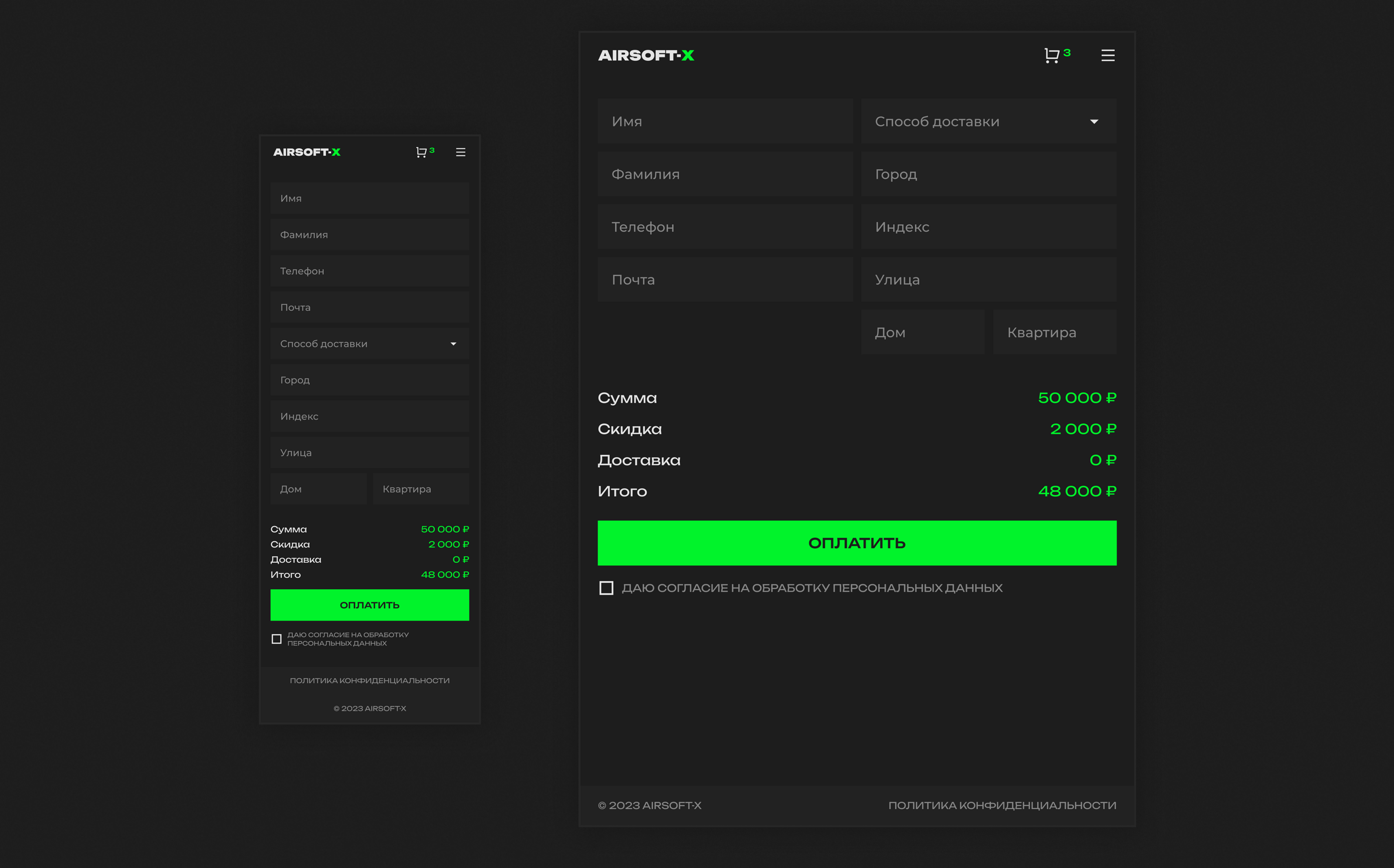This screenshot has width=1394, height=868.
Task: Open hamburger menu in mobile layout
Action: tap(460, 152)
